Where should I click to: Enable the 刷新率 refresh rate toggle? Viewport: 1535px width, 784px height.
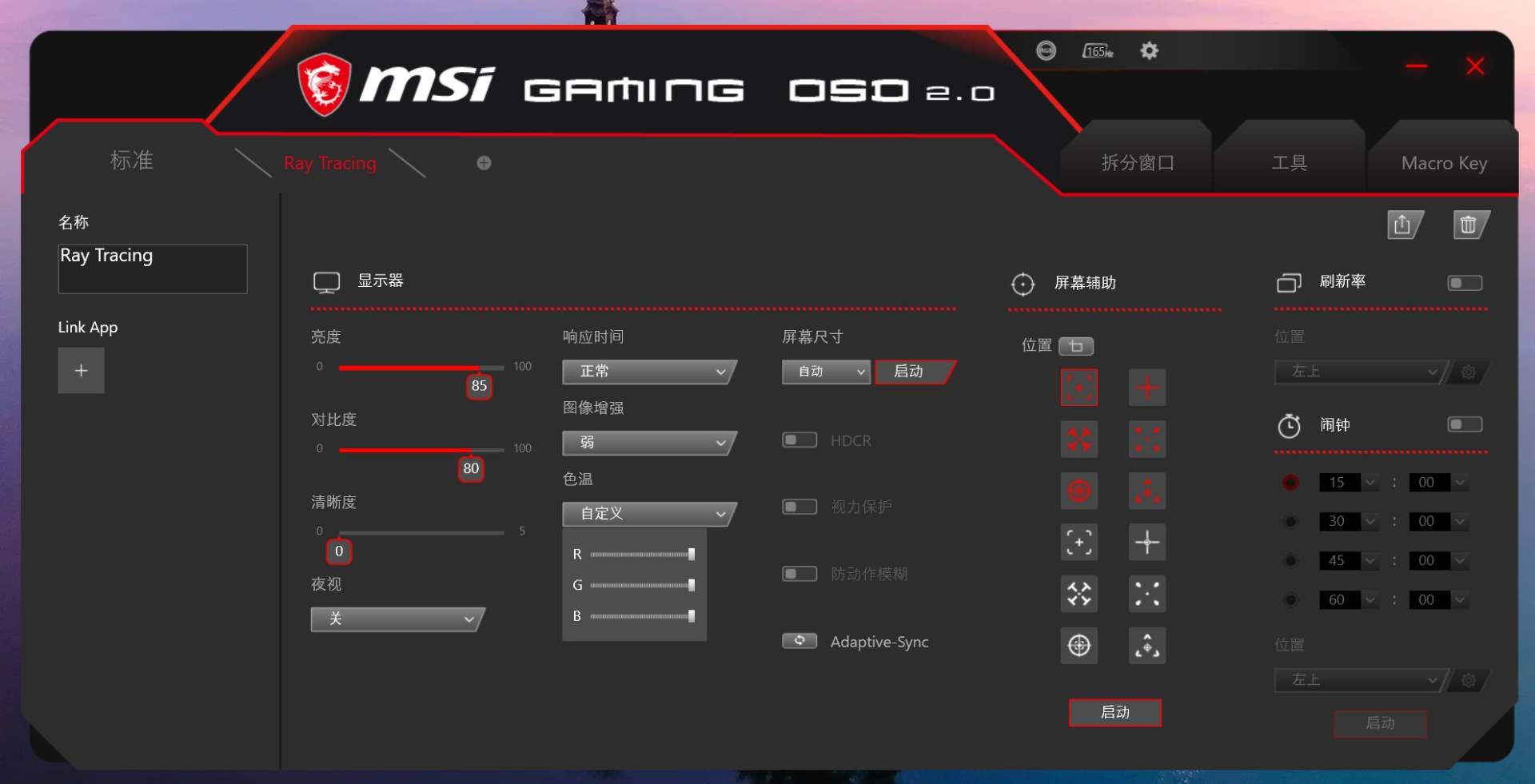coord(1465,283)
